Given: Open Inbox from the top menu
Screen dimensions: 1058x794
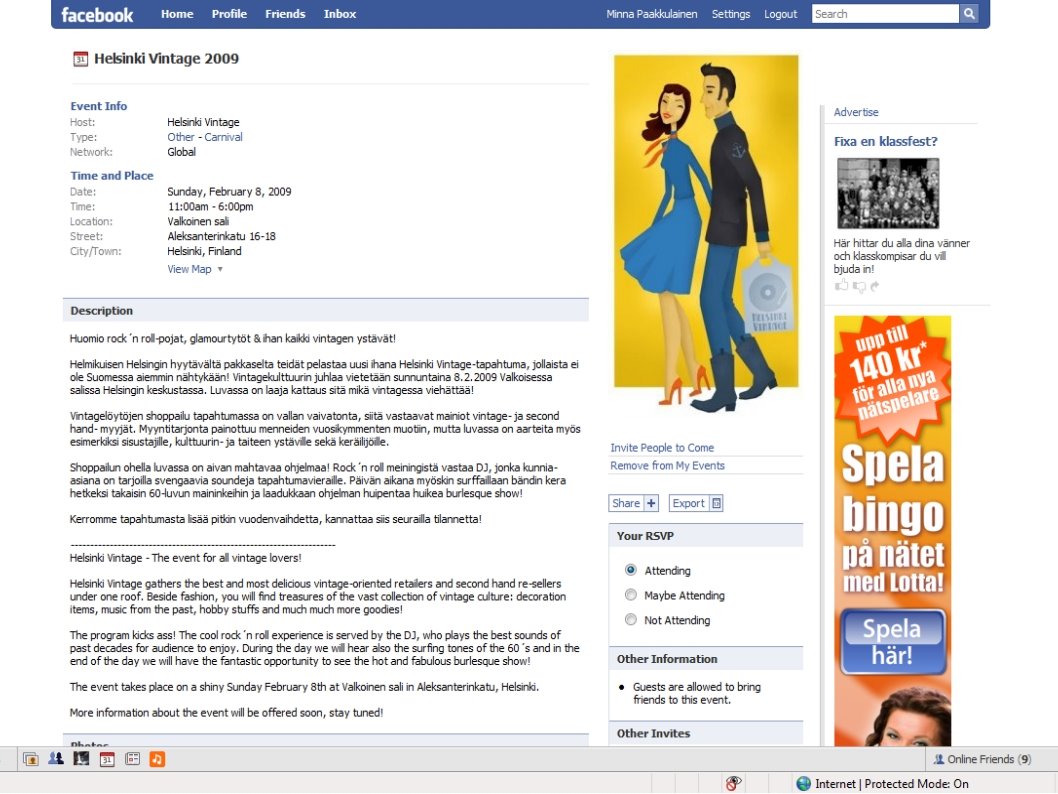Looking at the screenshot, I should (x=340, y=13).
